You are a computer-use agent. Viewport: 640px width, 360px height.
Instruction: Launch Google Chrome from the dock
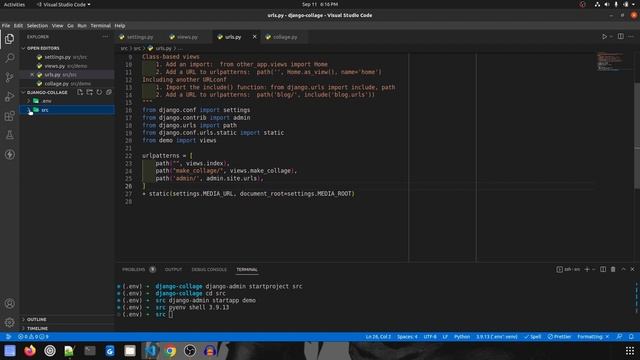(x=170, y=351)
